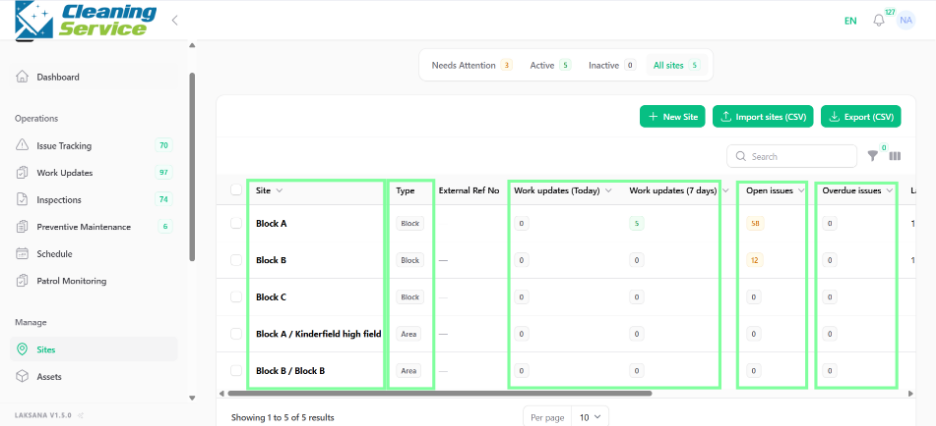Select the All sites tab

[676, 65]
